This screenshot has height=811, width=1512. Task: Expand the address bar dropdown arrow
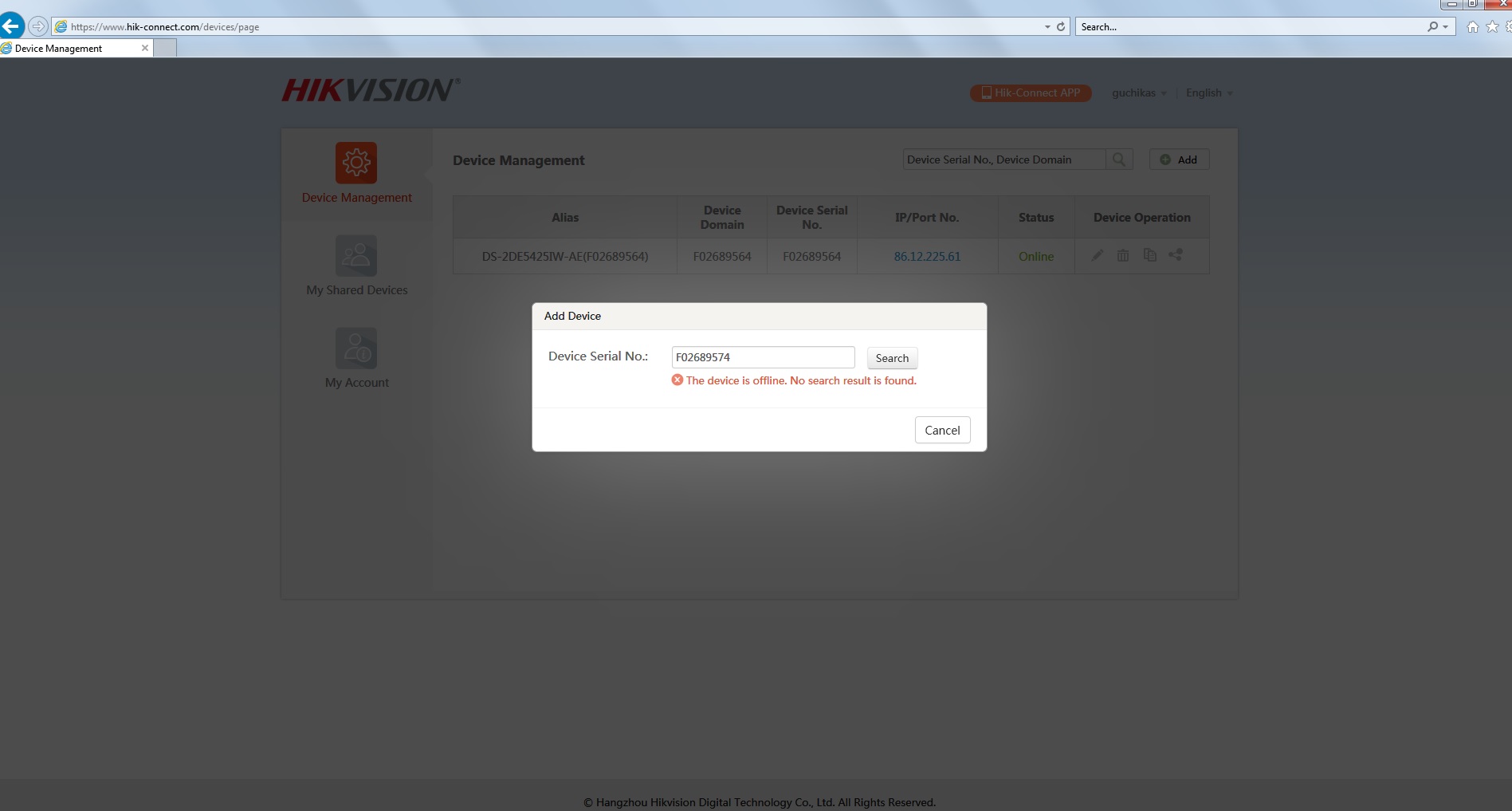tap(1047, 27)
